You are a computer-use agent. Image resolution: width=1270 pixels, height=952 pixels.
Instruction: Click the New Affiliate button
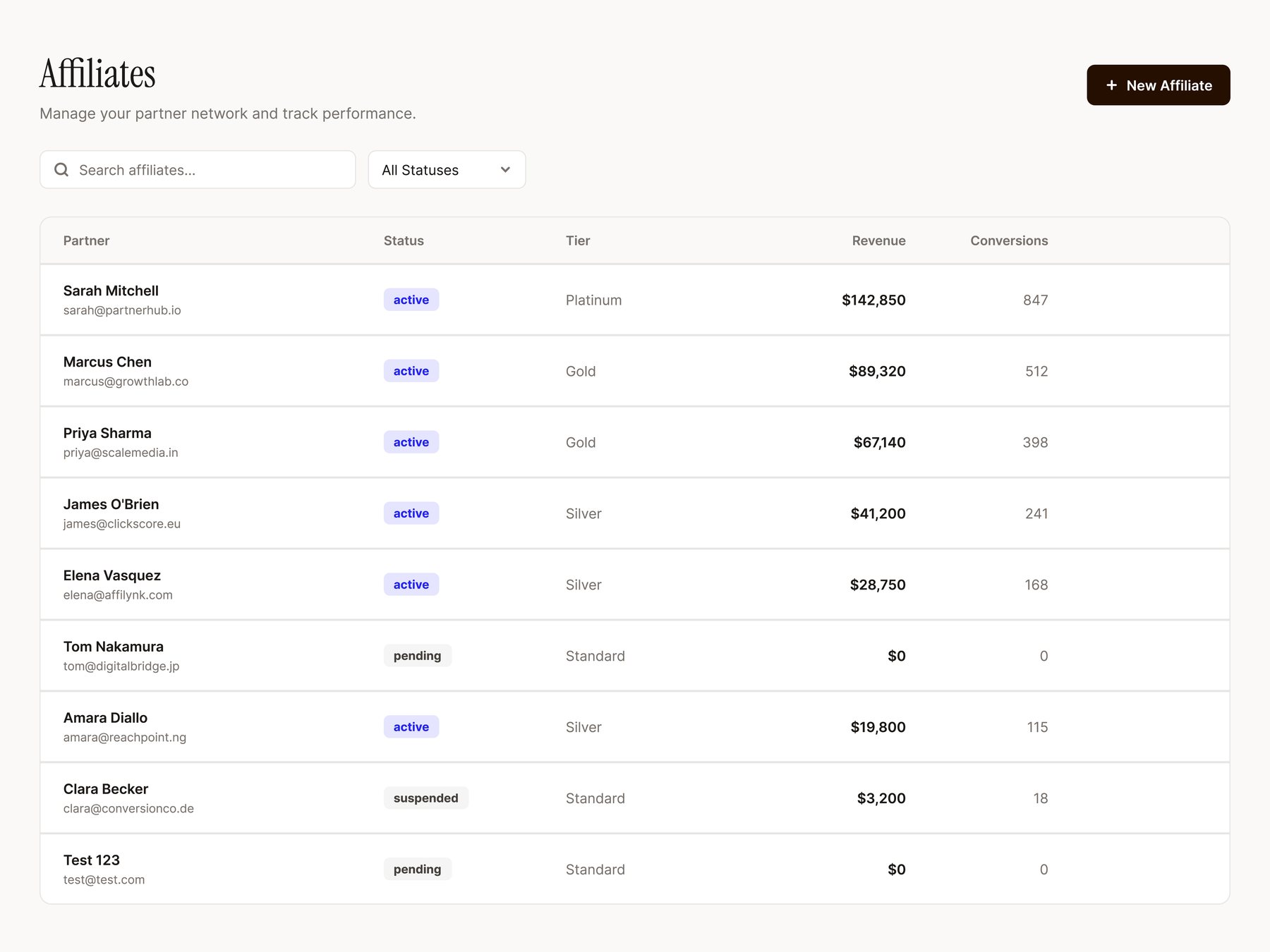pyautogui.click(x=1158, y=85)
